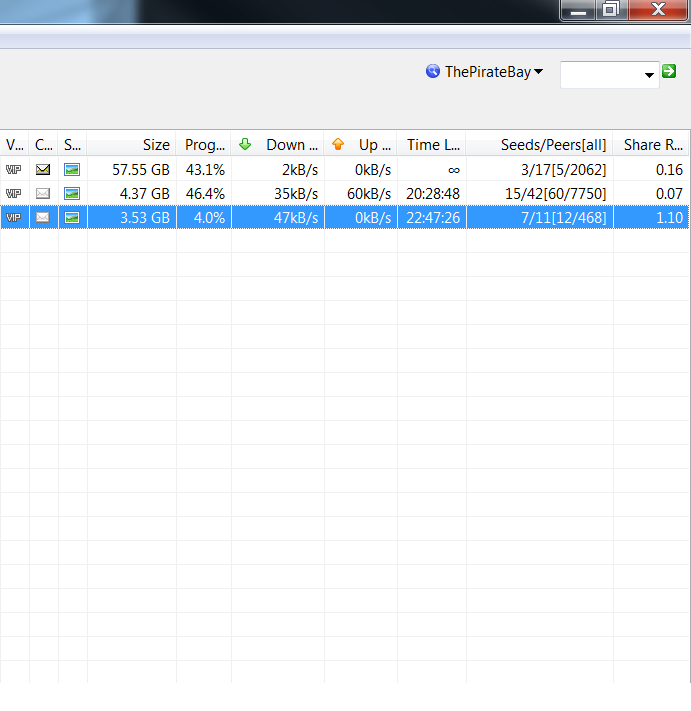Sort by the Size column header
691x711 pixels.
[131, 144]
